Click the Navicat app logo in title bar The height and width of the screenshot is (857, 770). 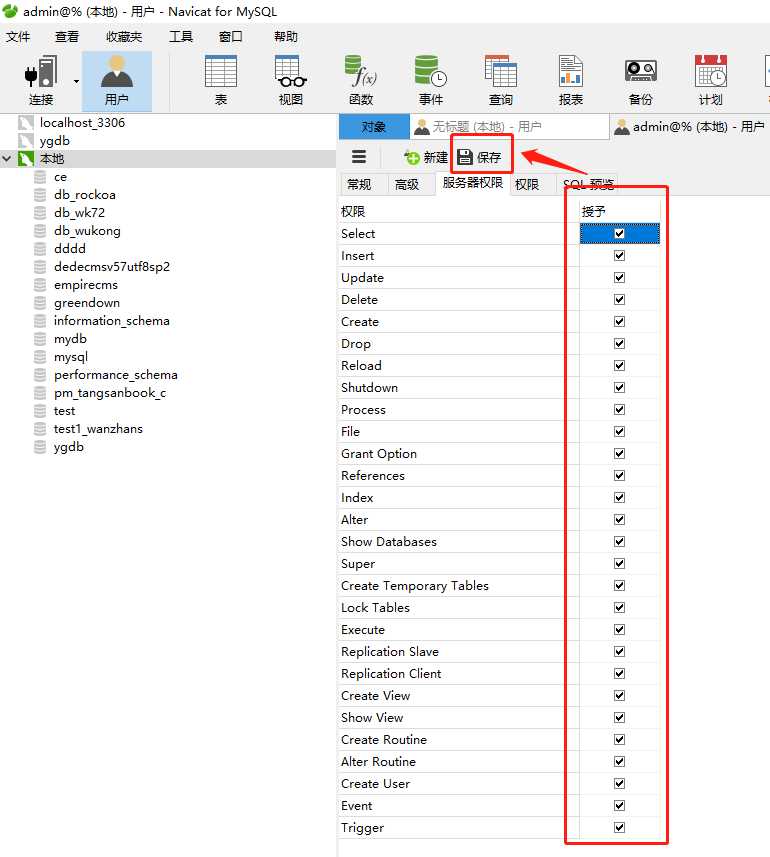[x=10, y=11]
